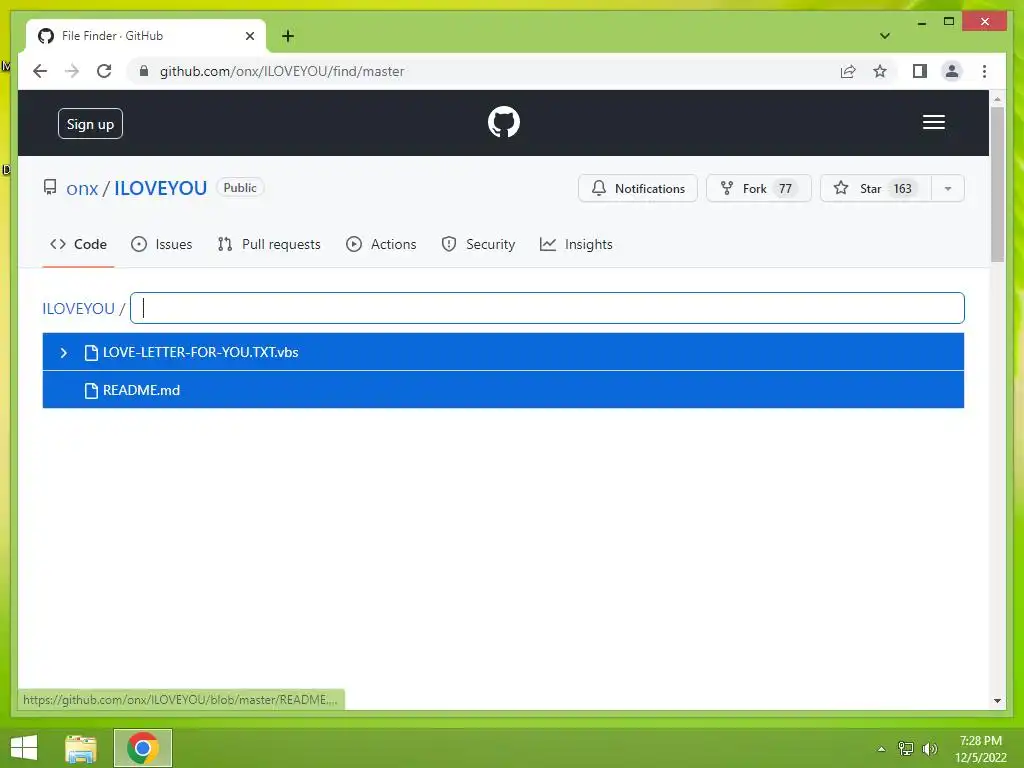
Task: Open the Insights tab
Action: tap(576, 244)
